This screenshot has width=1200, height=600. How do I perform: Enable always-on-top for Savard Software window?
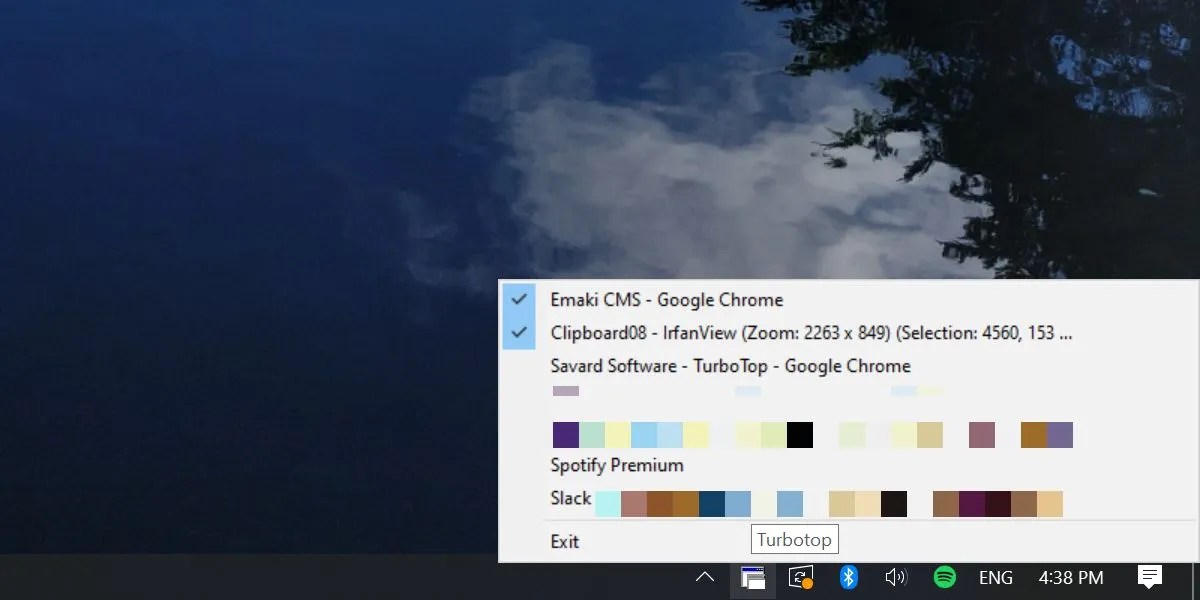tap(730, 366)
